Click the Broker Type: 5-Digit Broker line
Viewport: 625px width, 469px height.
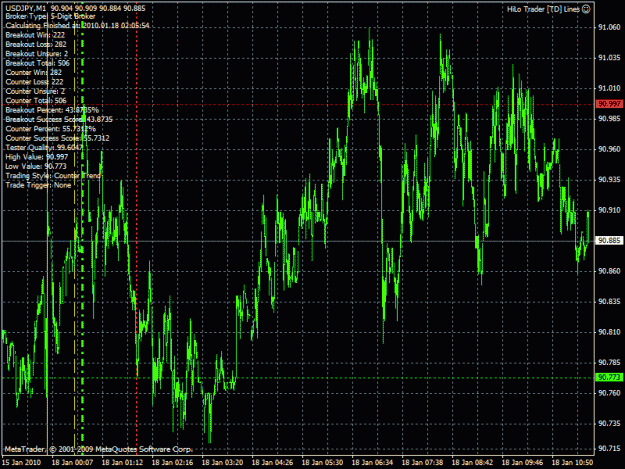pyautogui.click(x=50, y=16)
